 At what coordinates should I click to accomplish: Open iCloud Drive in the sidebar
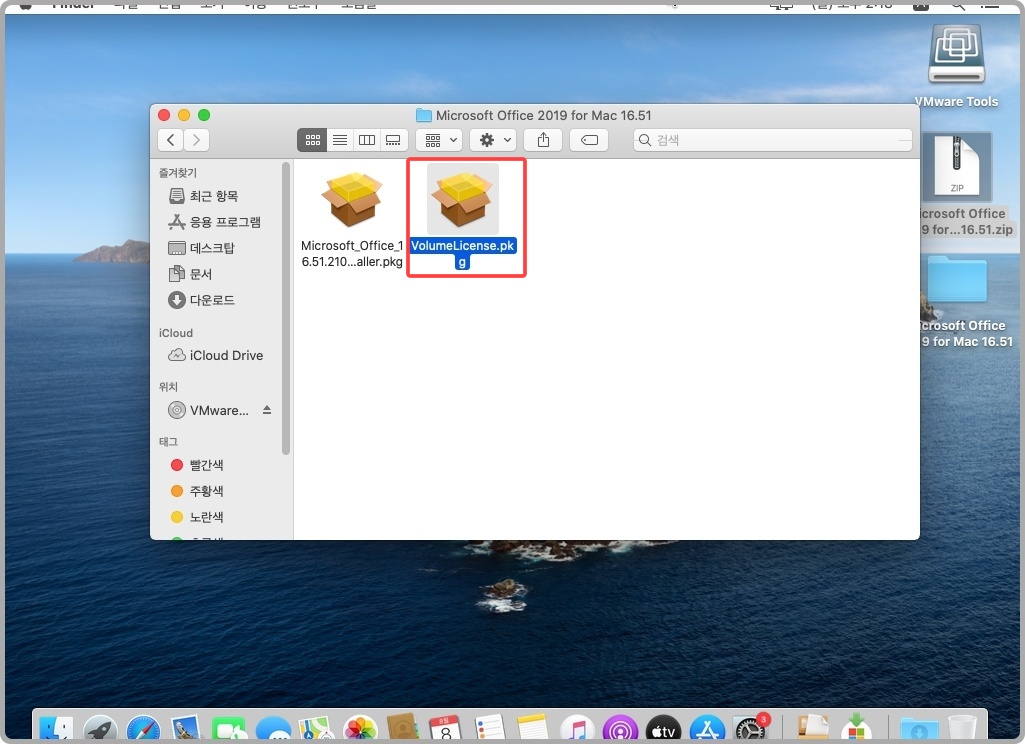click(216, 355)
